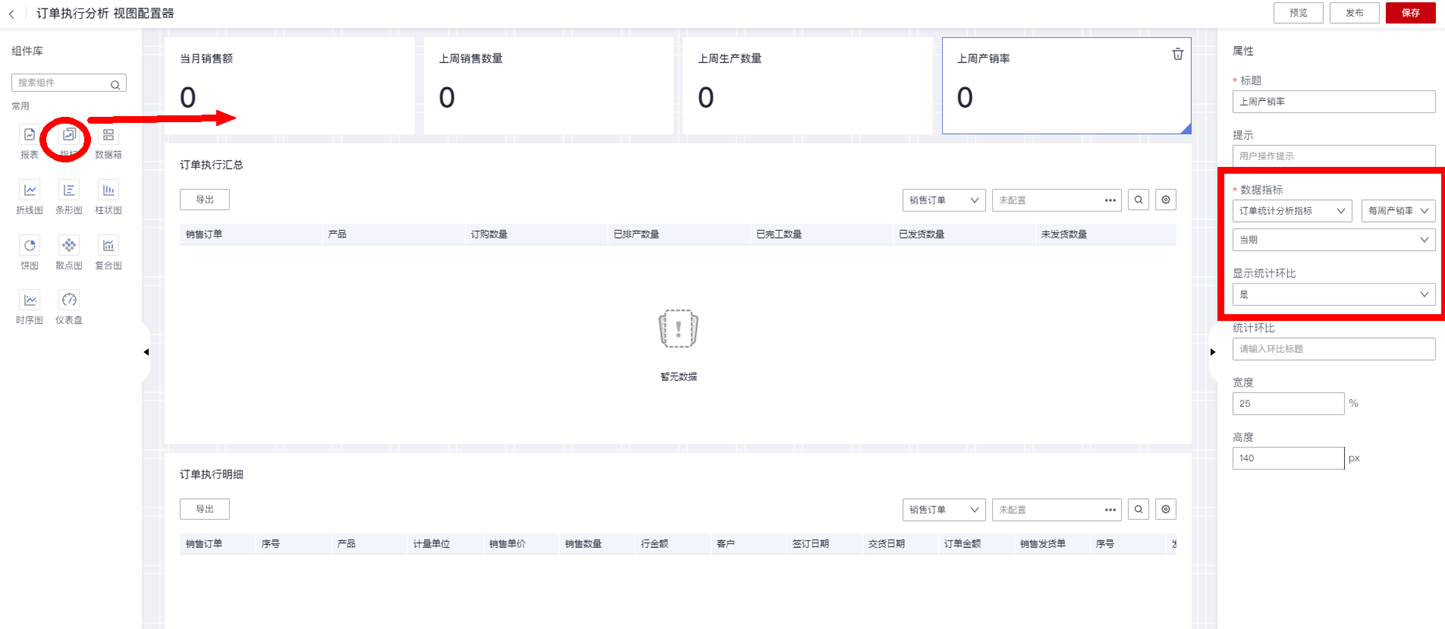Click the 保存 save button

pyautogui.click(x=1410, y=13)
